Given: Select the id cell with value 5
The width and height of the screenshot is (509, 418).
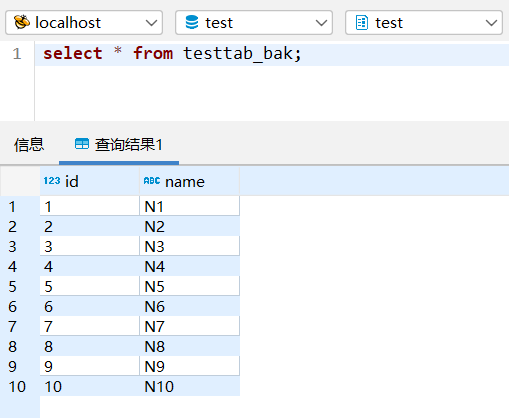Looking at the screenshot, I should [90, 286].
